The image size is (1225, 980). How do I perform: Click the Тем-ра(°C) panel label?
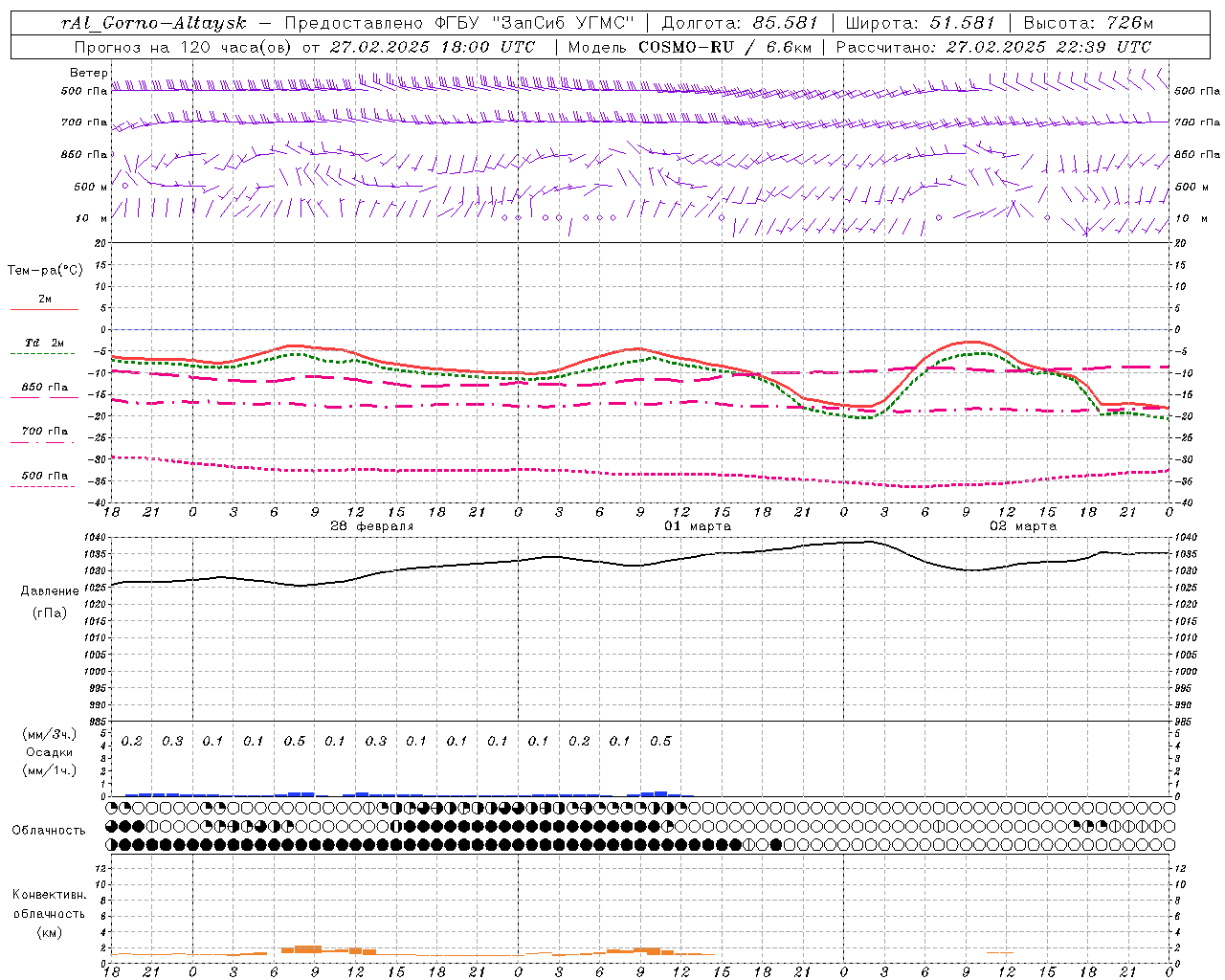(45, 271)
